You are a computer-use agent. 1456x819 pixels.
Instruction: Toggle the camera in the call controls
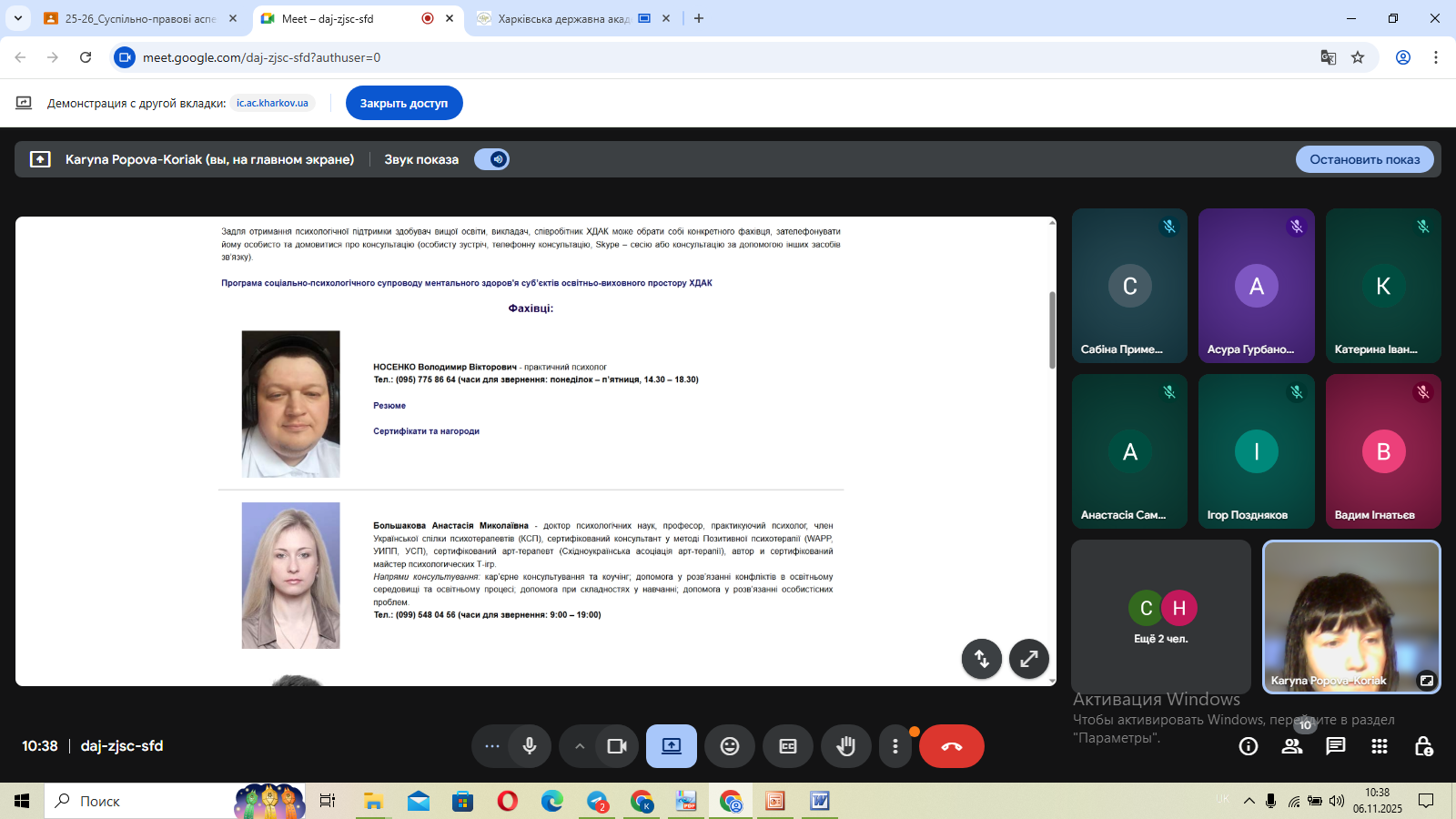(x=617, y=746)
